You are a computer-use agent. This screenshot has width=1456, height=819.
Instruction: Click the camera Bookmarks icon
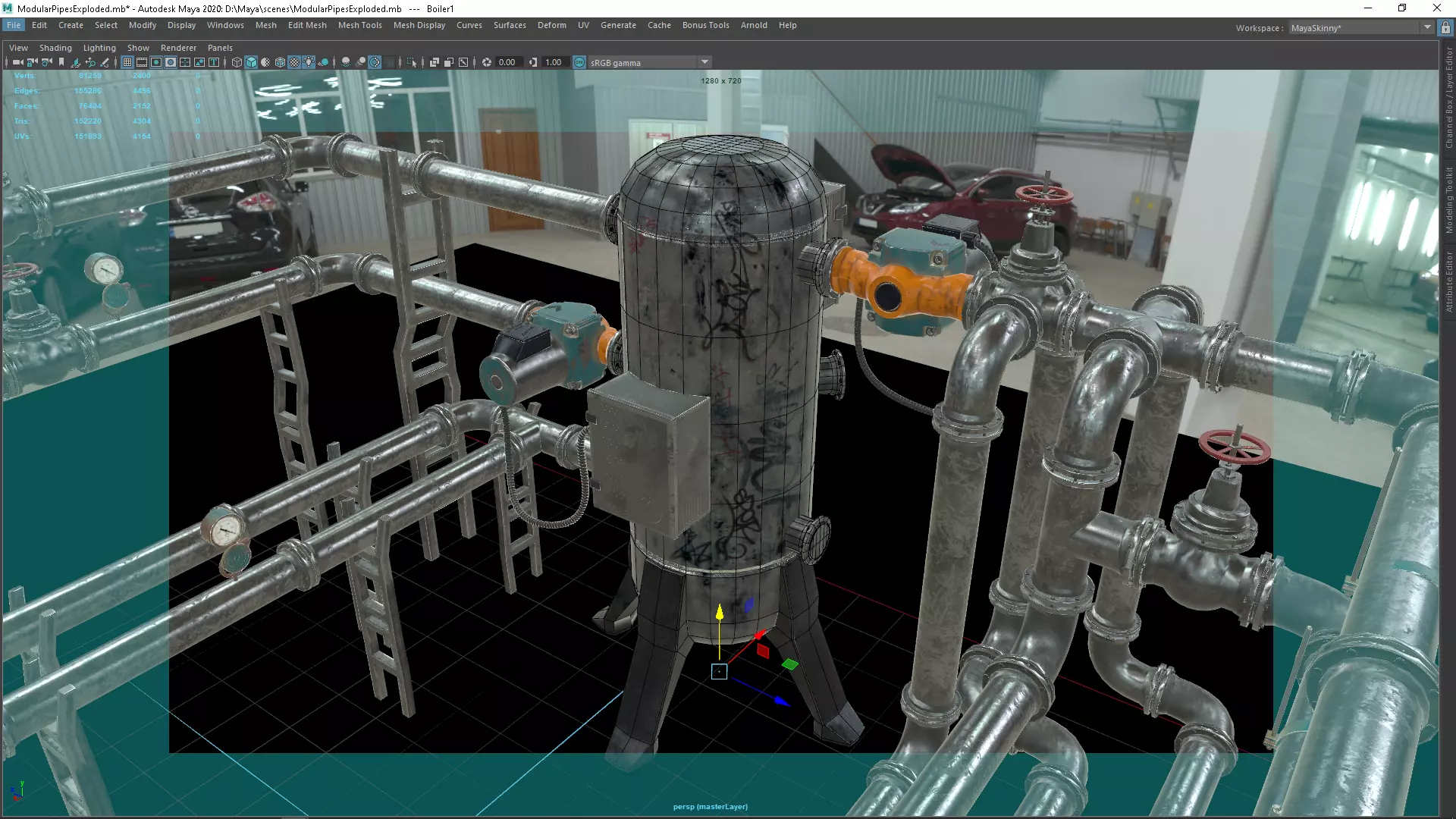pyautogui.click(x=61, y=62)
